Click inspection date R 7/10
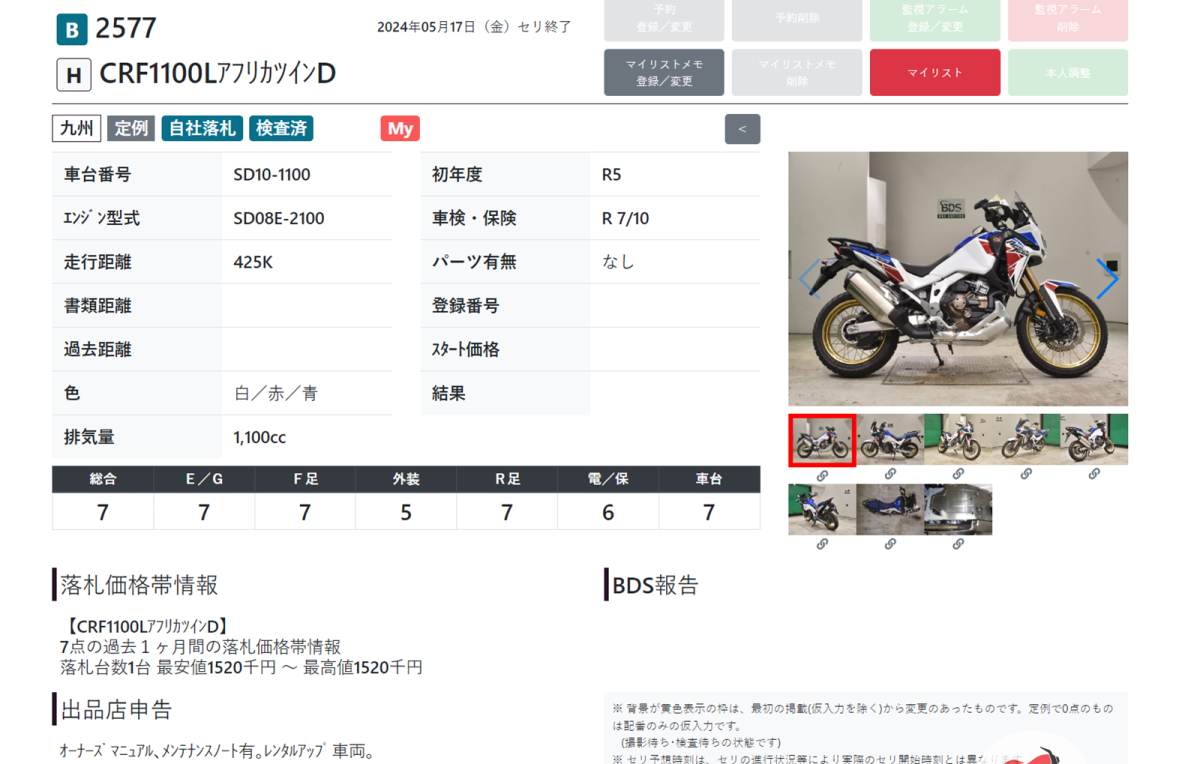Image resolution: width=1200 pixels, height=764 pixels. 626,219
